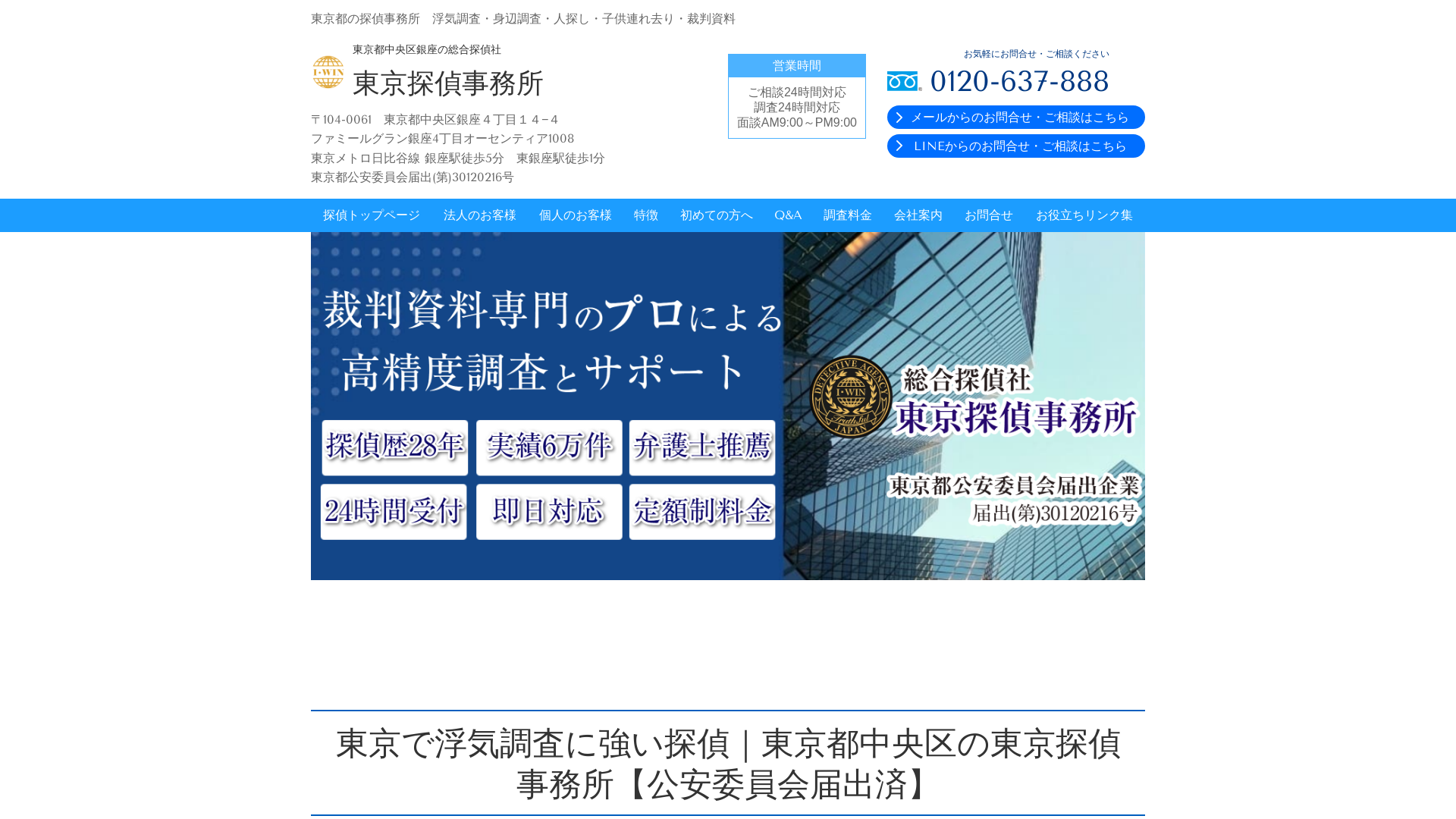Select 法人のお客様 in the navigation

coord(479,215)
